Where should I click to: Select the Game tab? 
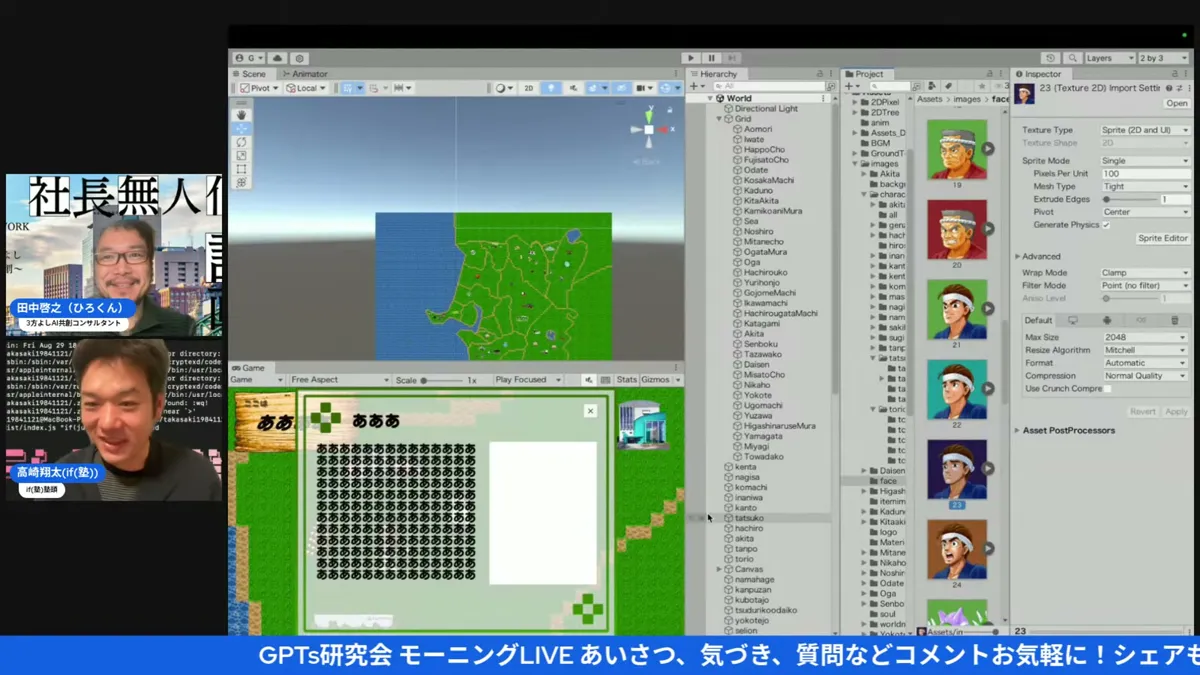coord(249,368)
